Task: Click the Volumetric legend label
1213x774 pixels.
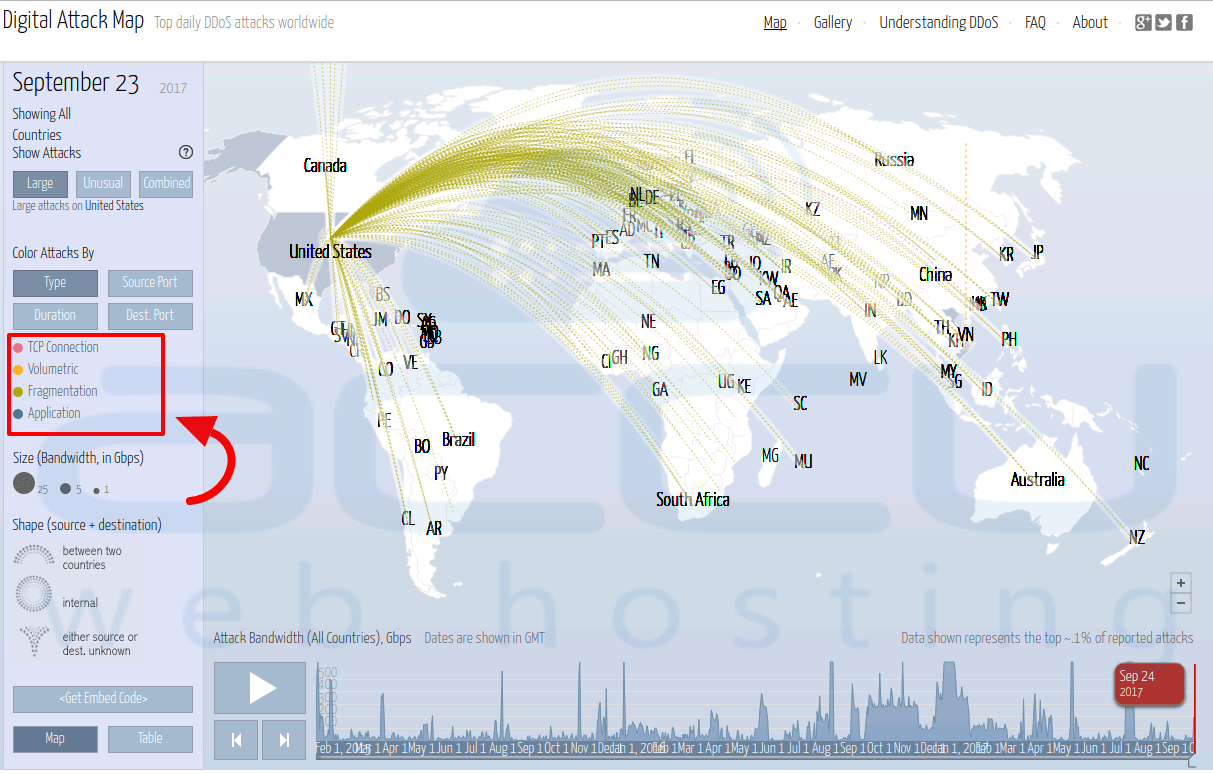Action: point(53,370)
